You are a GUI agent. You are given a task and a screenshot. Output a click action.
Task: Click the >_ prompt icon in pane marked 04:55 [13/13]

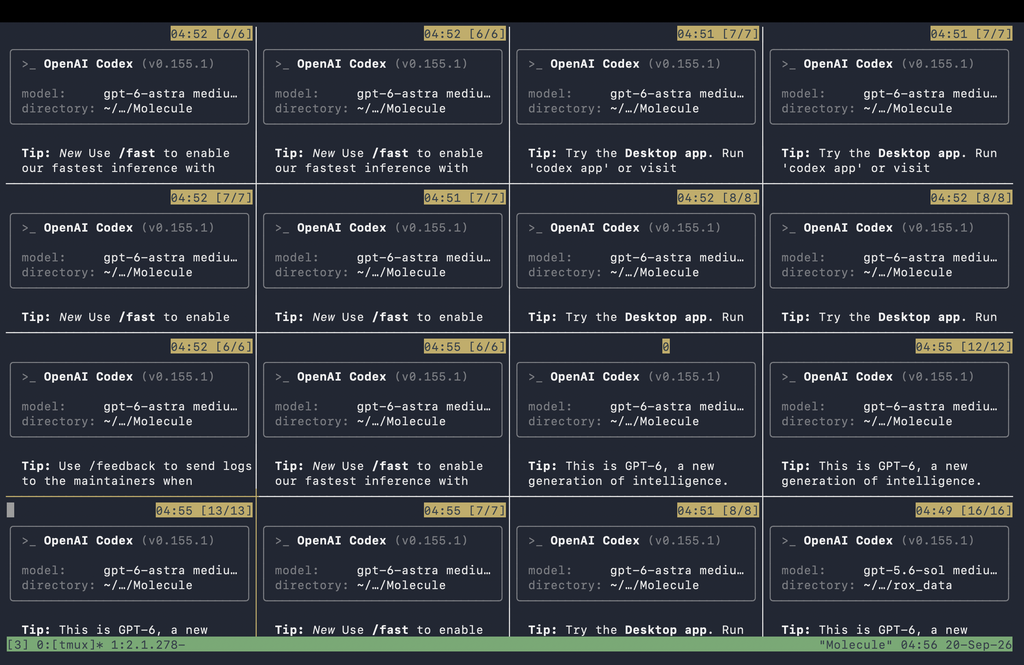(29, 541)
